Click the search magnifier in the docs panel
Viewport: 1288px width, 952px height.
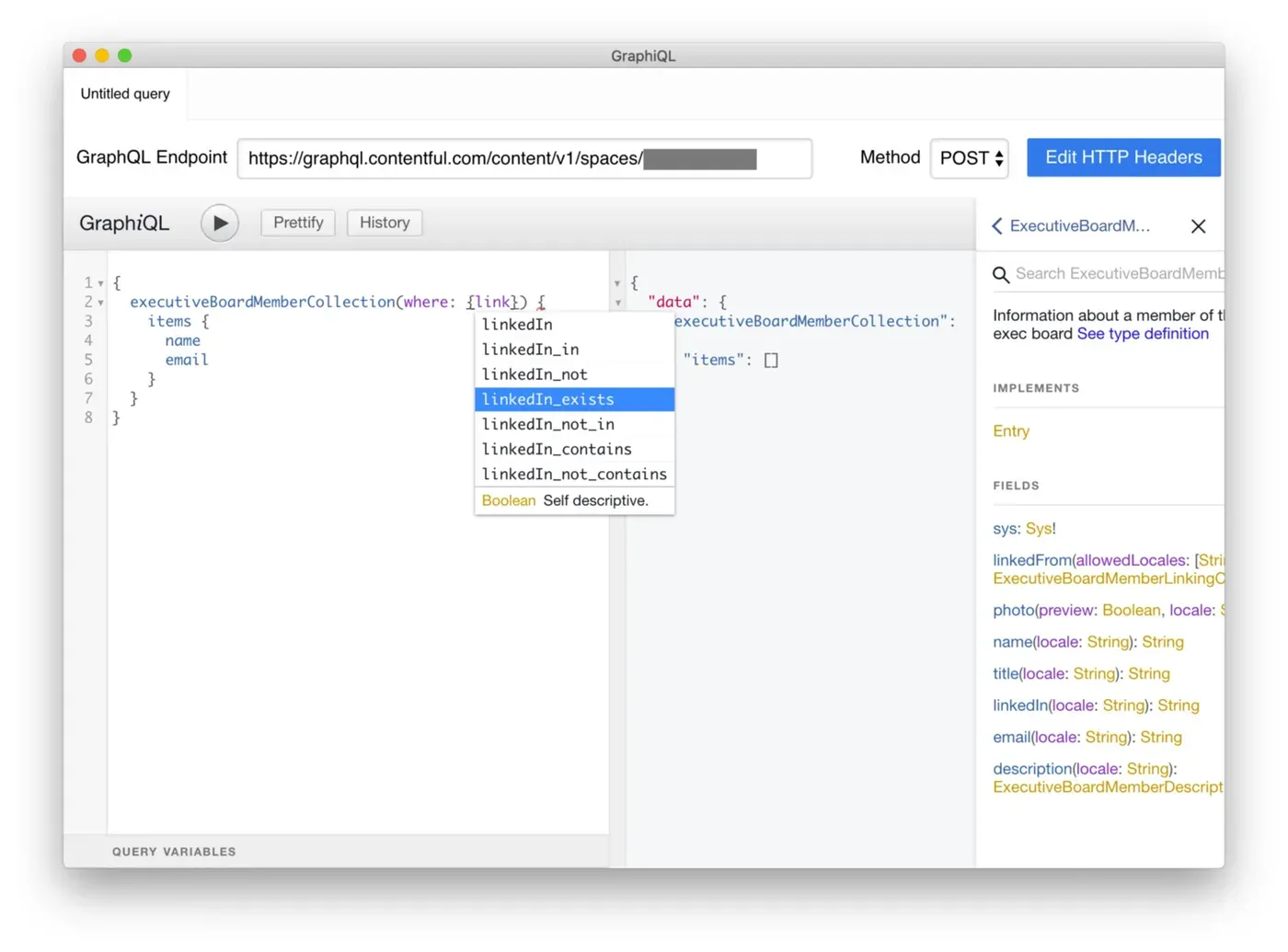tap(1001, 274)
